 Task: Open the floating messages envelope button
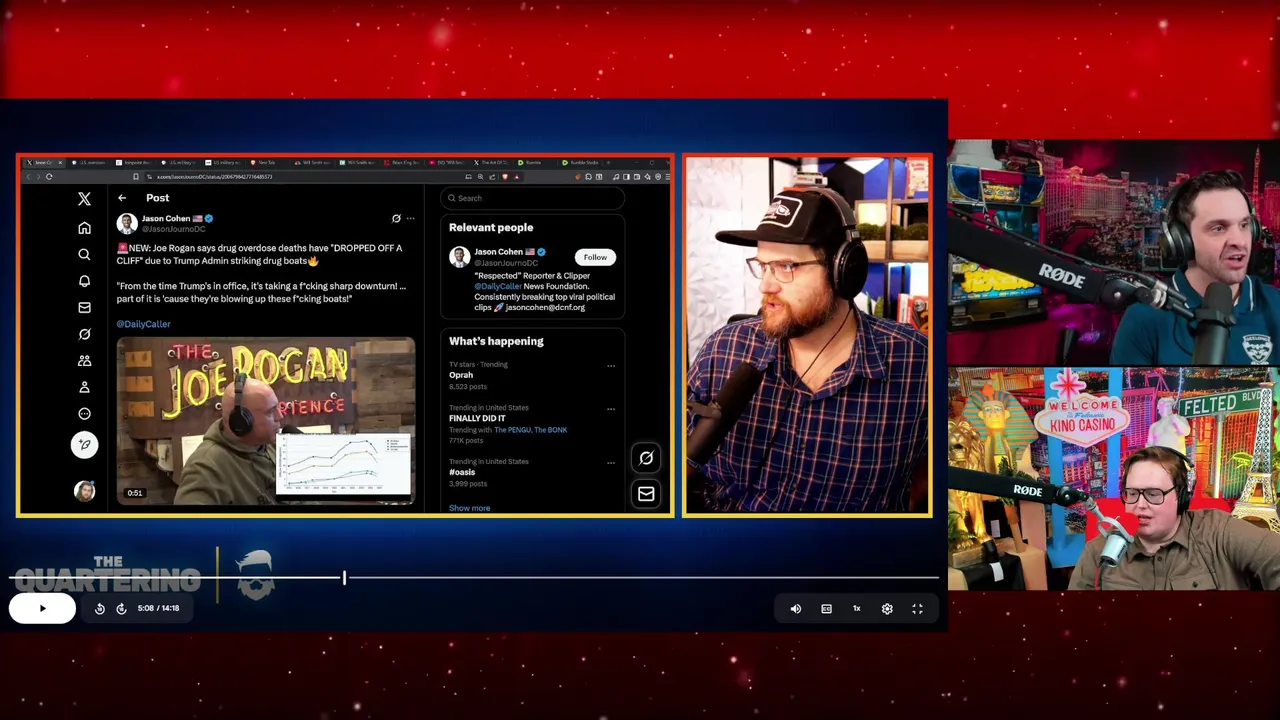[x=646, y=494]
